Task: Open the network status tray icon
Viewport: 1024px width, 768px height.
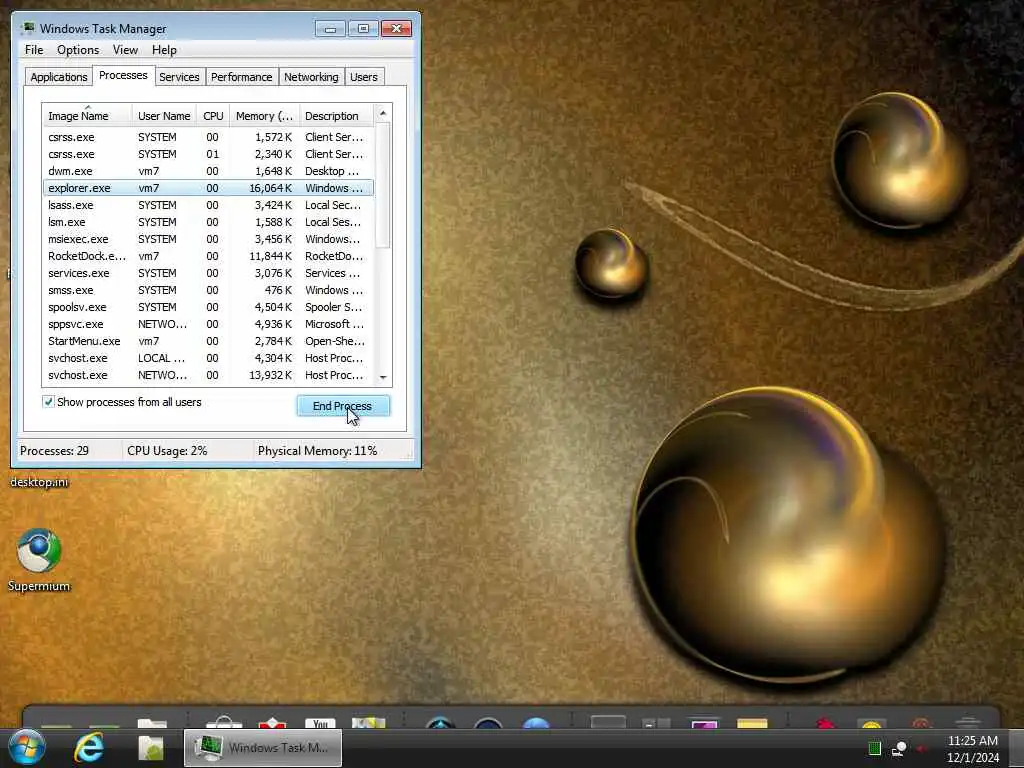Action: click(x=899, y=748)
